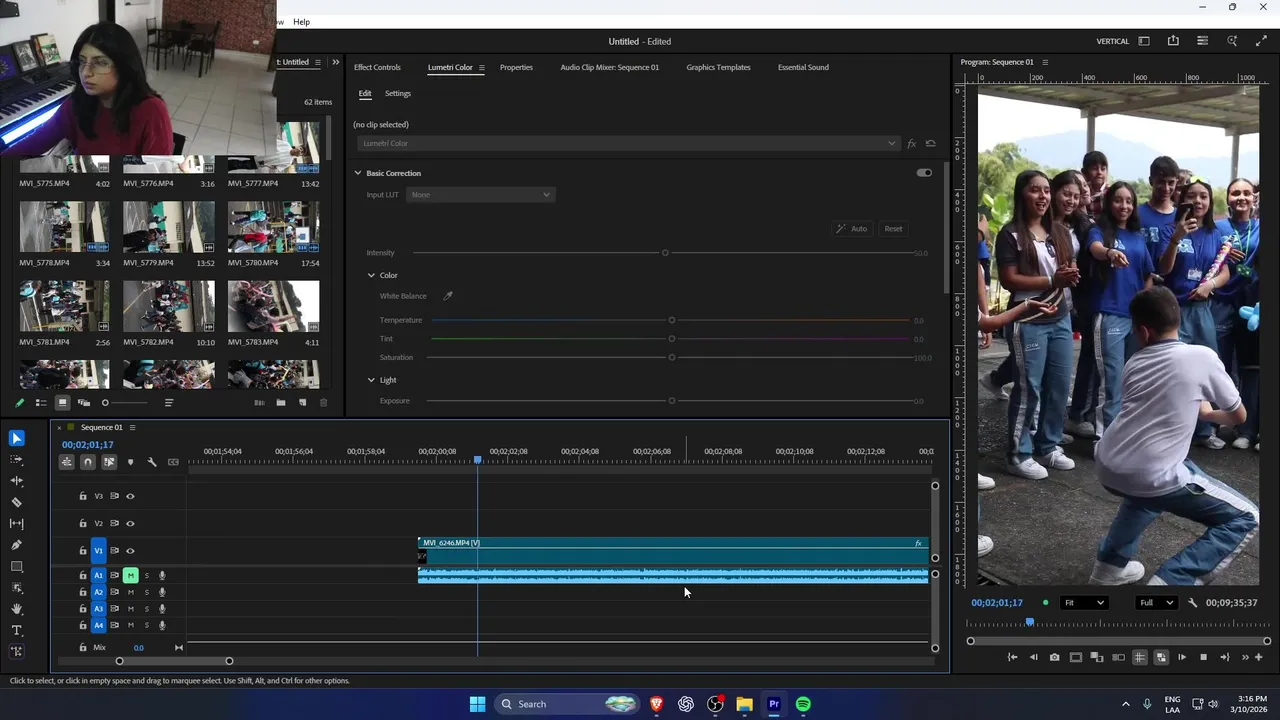Click the Export Frame camera icon
1280x720 pixels.
pyautogui.click(x=1054, y=657)
